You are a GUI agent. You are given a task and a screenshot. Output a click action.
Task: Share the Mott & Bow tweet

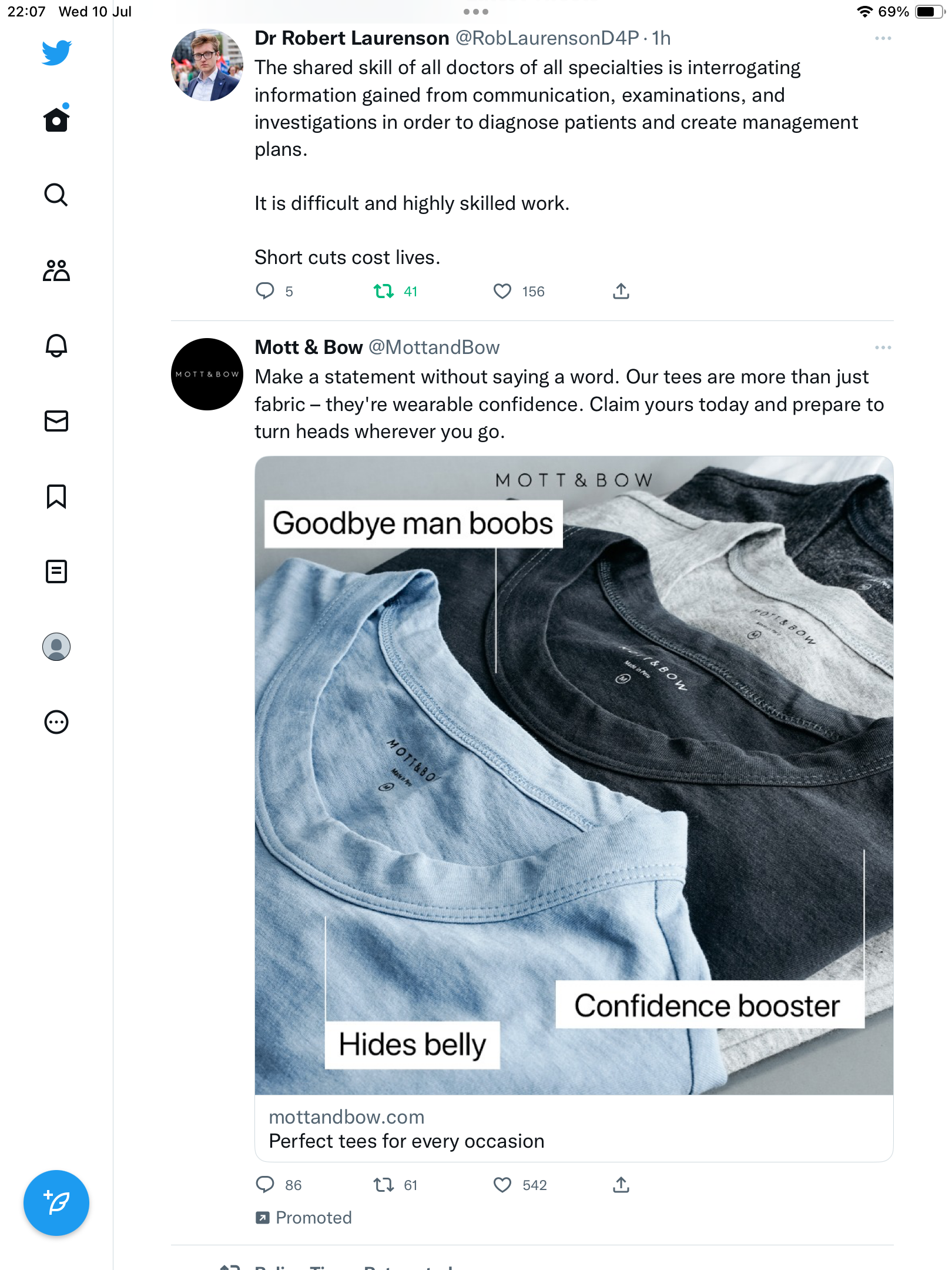(x=621, y=1185)
